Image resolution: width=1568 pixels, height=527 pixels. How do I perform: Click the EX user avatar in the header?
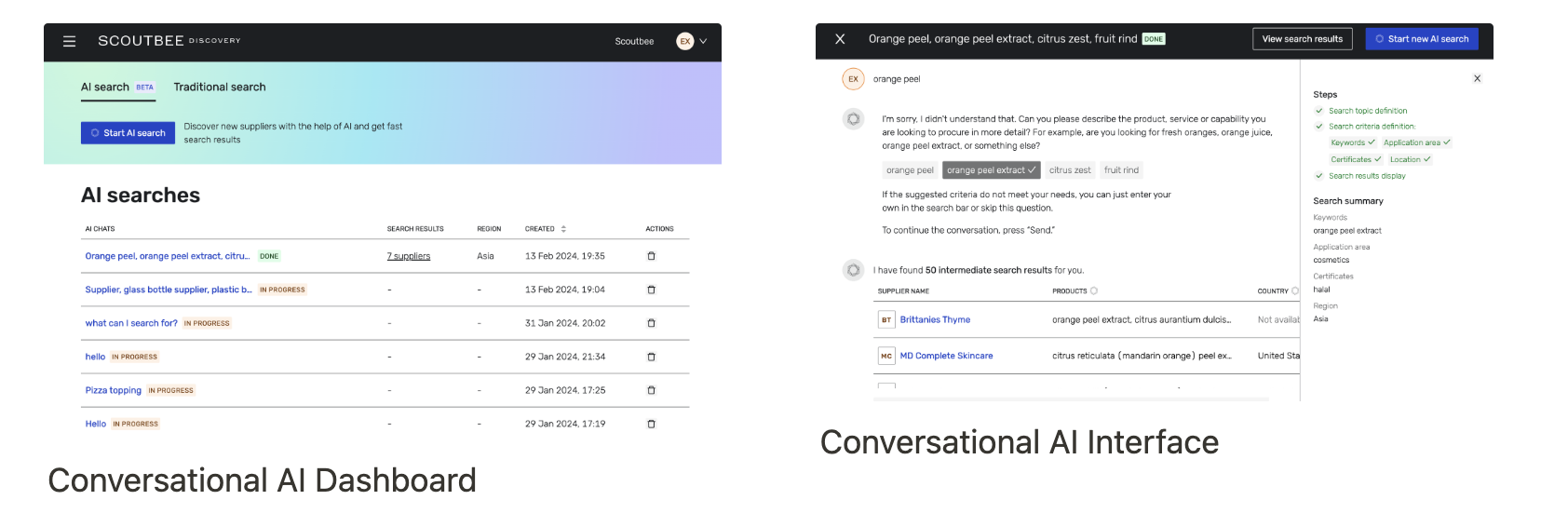pos(685,41)
